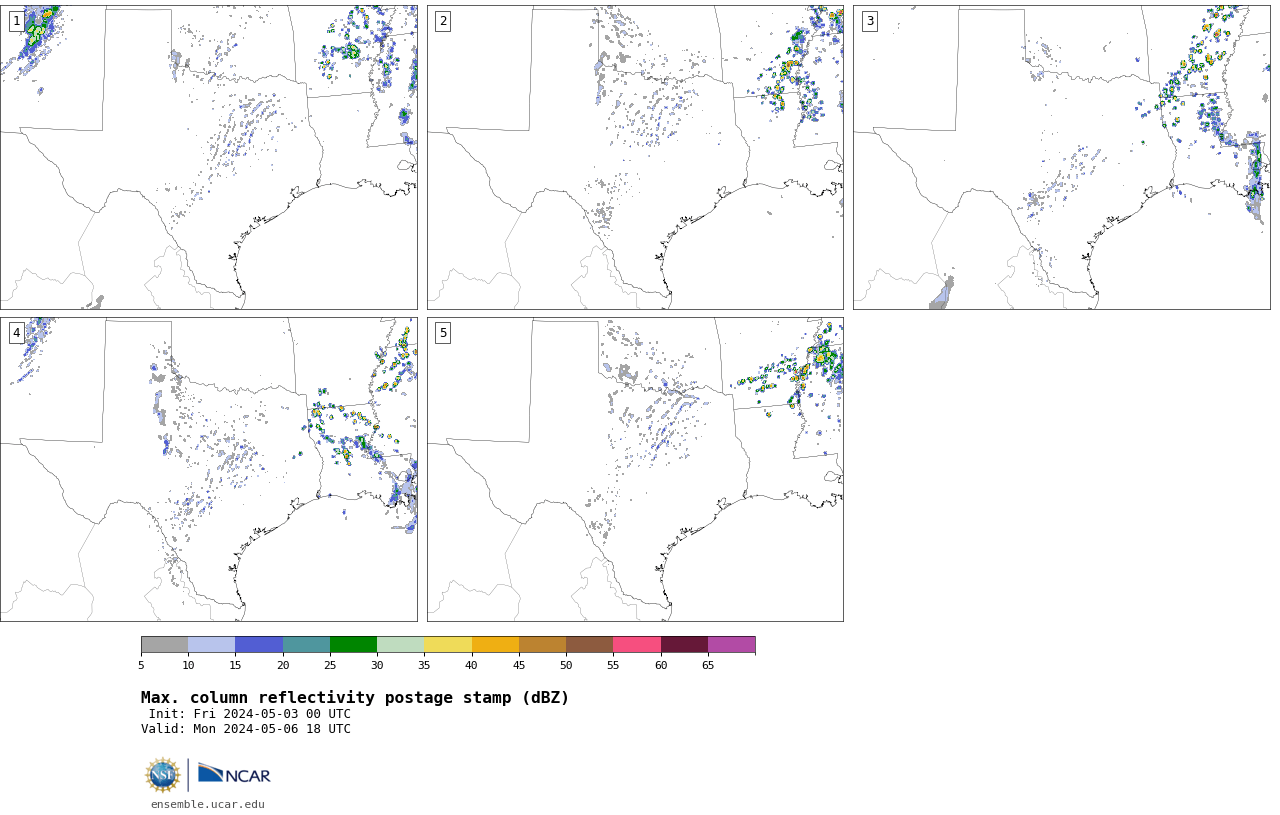Image resolution: width=1280 pixels, height=815 pixels.
Task: Click the teal 20-25 dBZ swatch
Action: click(306, 644)
